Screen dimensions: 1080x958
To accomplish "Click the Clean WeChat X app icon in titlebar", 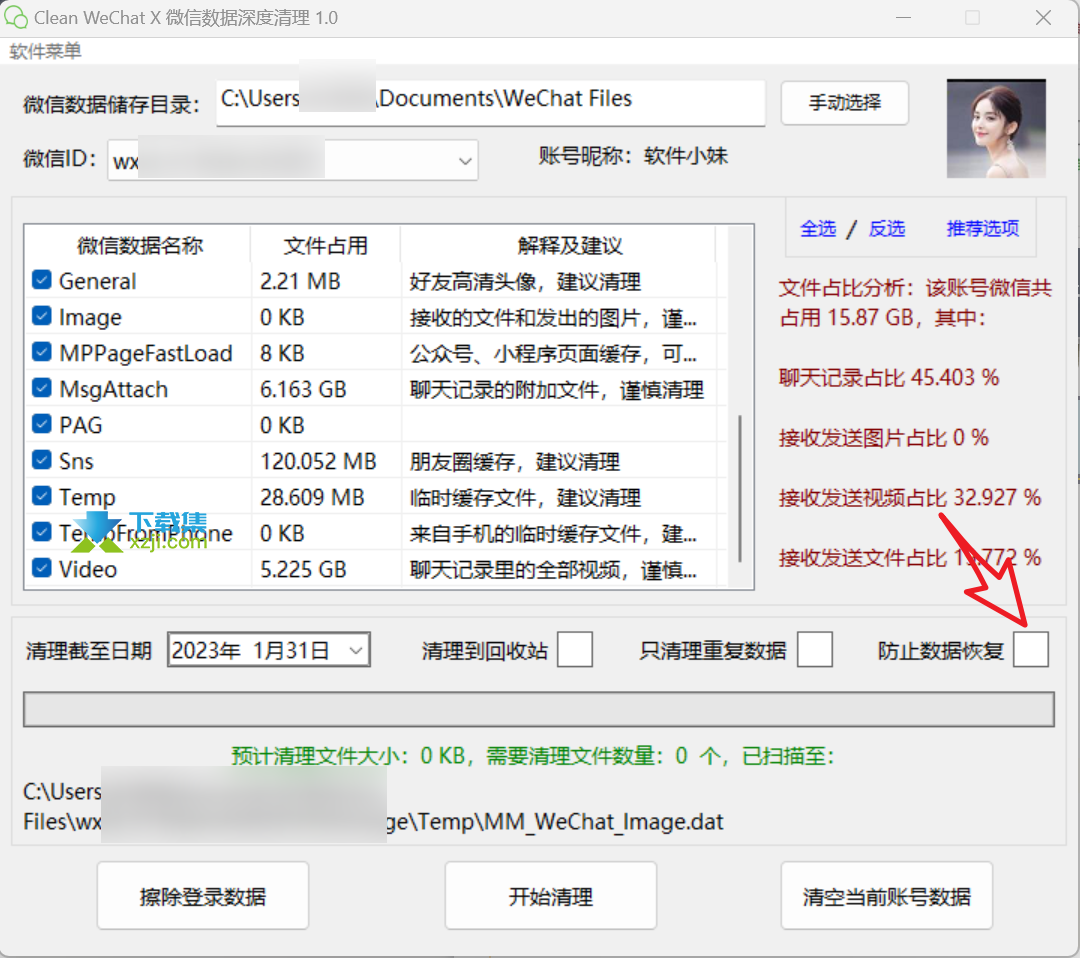I will click(x=16, y=17).
